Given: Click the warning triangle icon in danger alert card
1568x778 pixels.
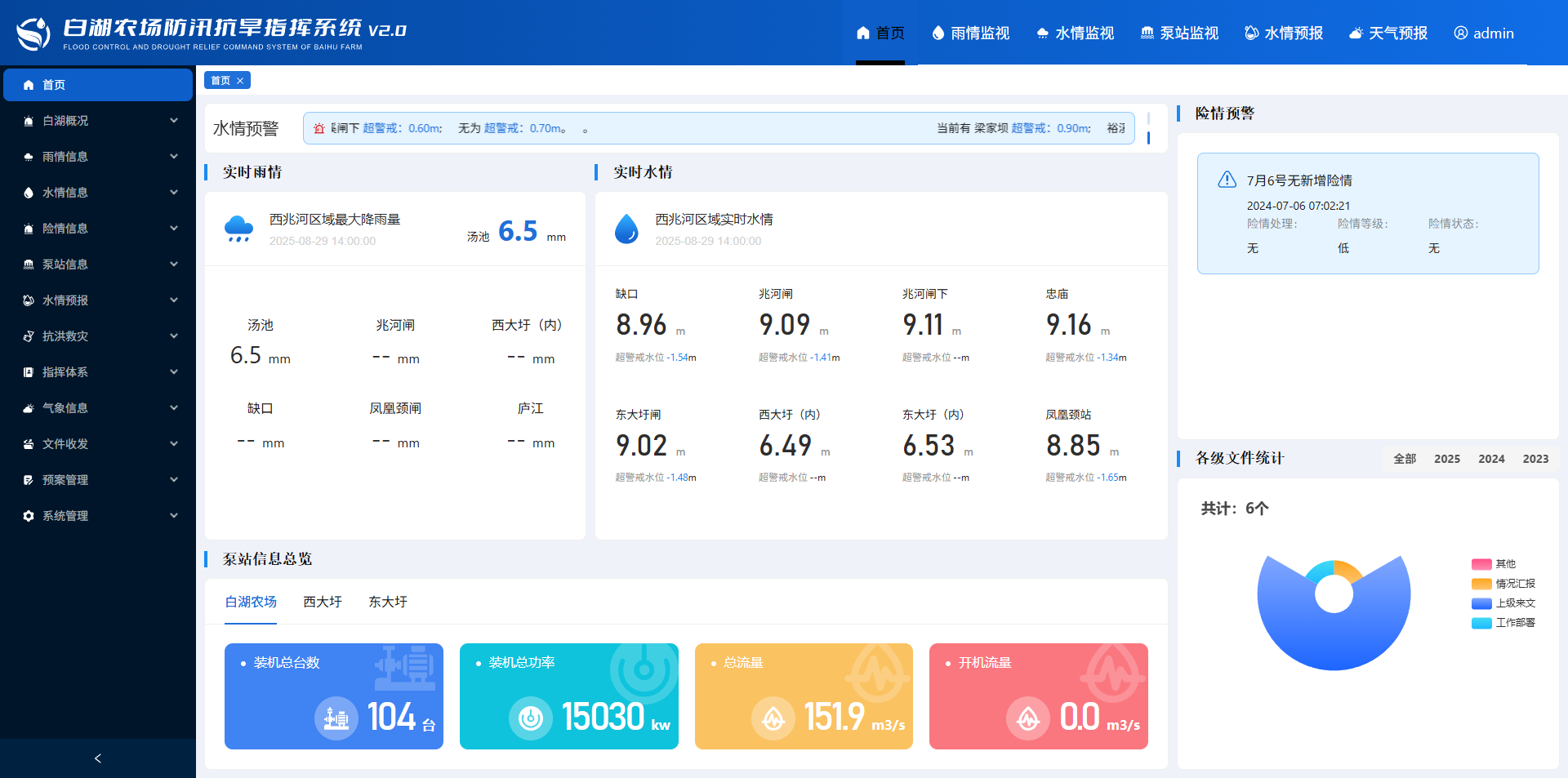Looking at the screenshot, I should (x=1227, y=180).
